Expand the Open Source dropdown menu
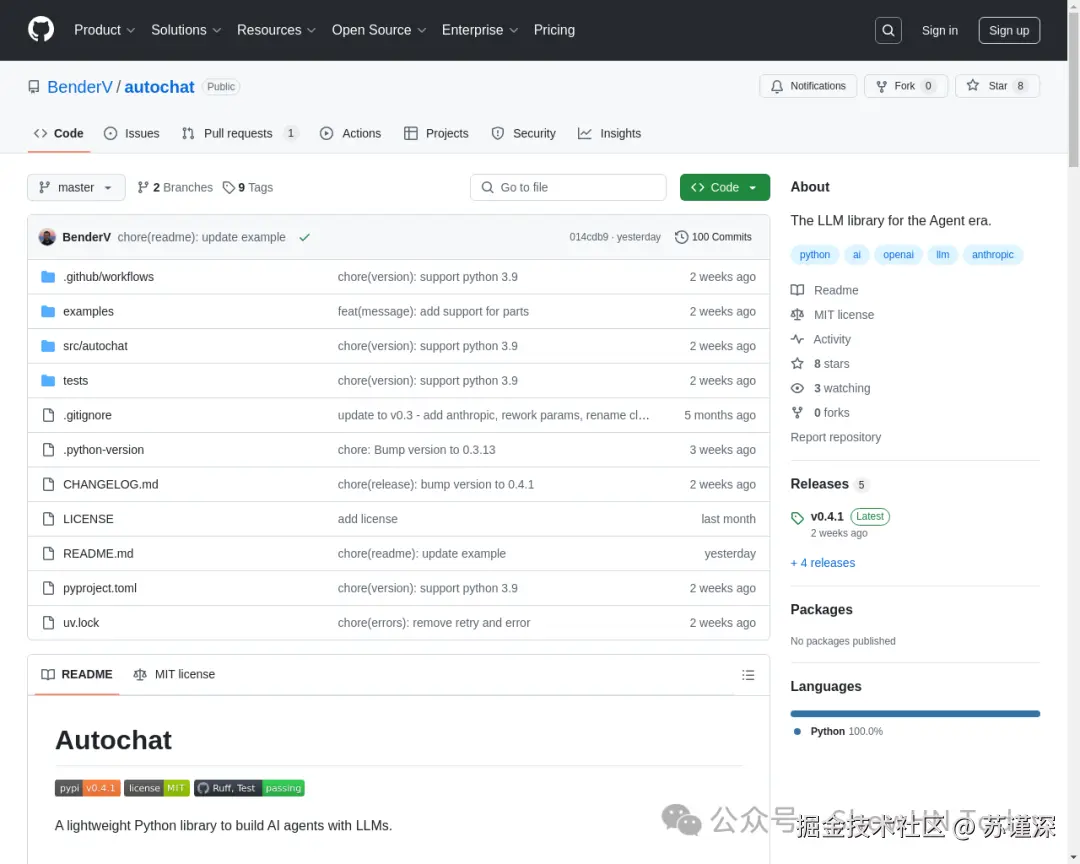 [x=379, y=30]
